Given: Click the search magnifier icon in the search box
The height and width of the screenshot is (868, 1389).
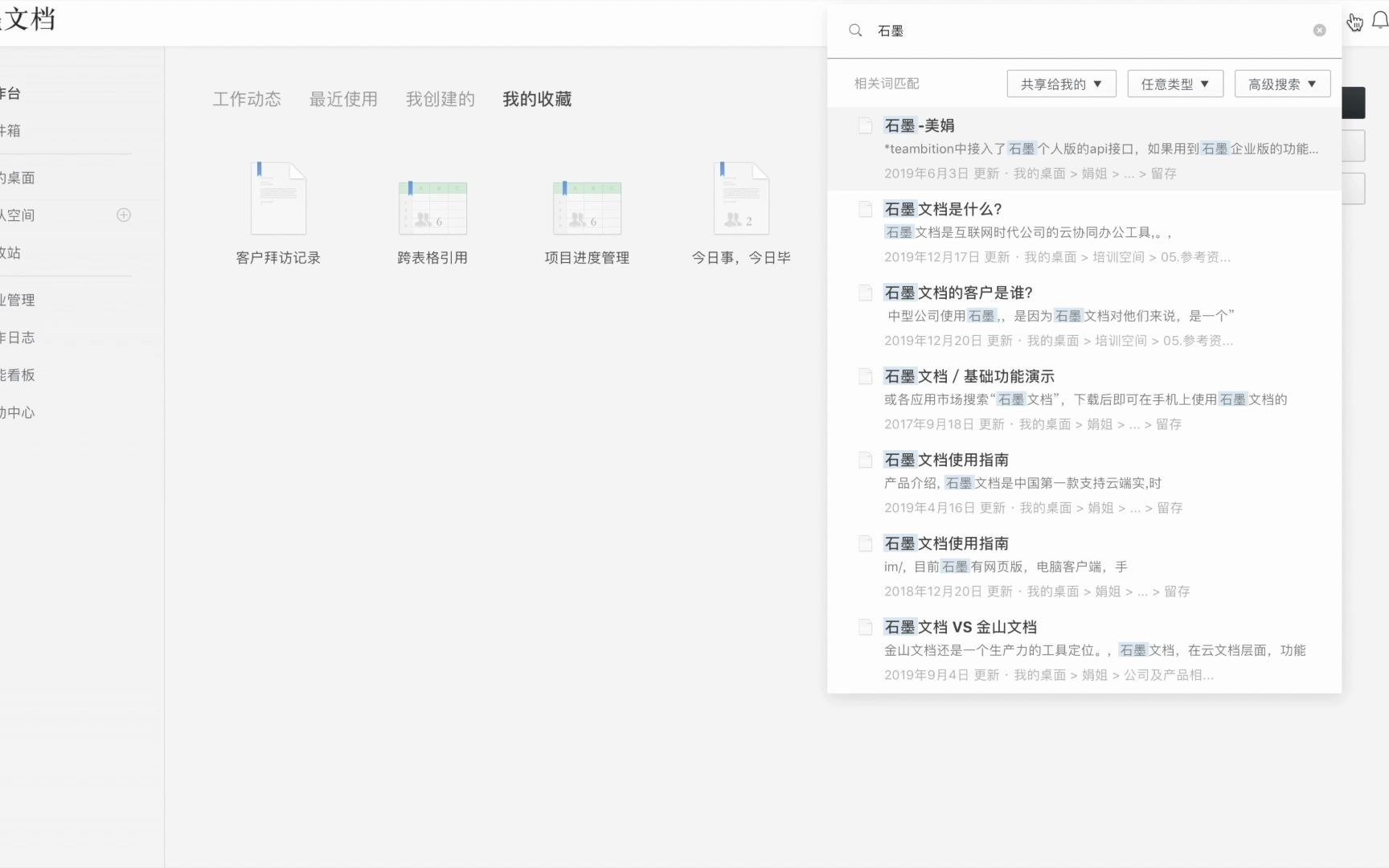Looking at the screenshot, I should [x=855, y=30].
